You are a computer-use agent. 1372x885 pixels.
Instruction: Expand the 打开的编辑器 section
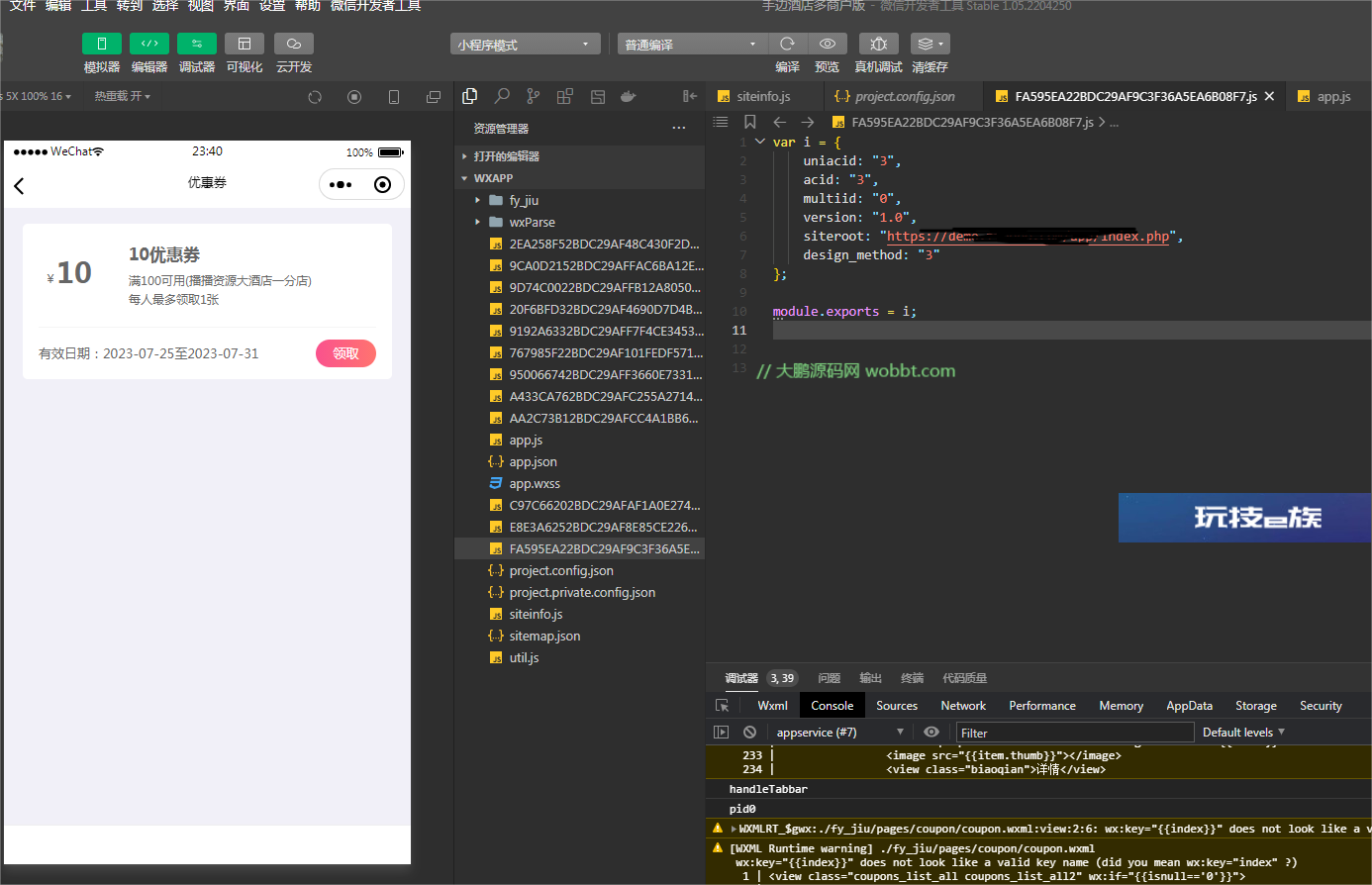point(579,156)
